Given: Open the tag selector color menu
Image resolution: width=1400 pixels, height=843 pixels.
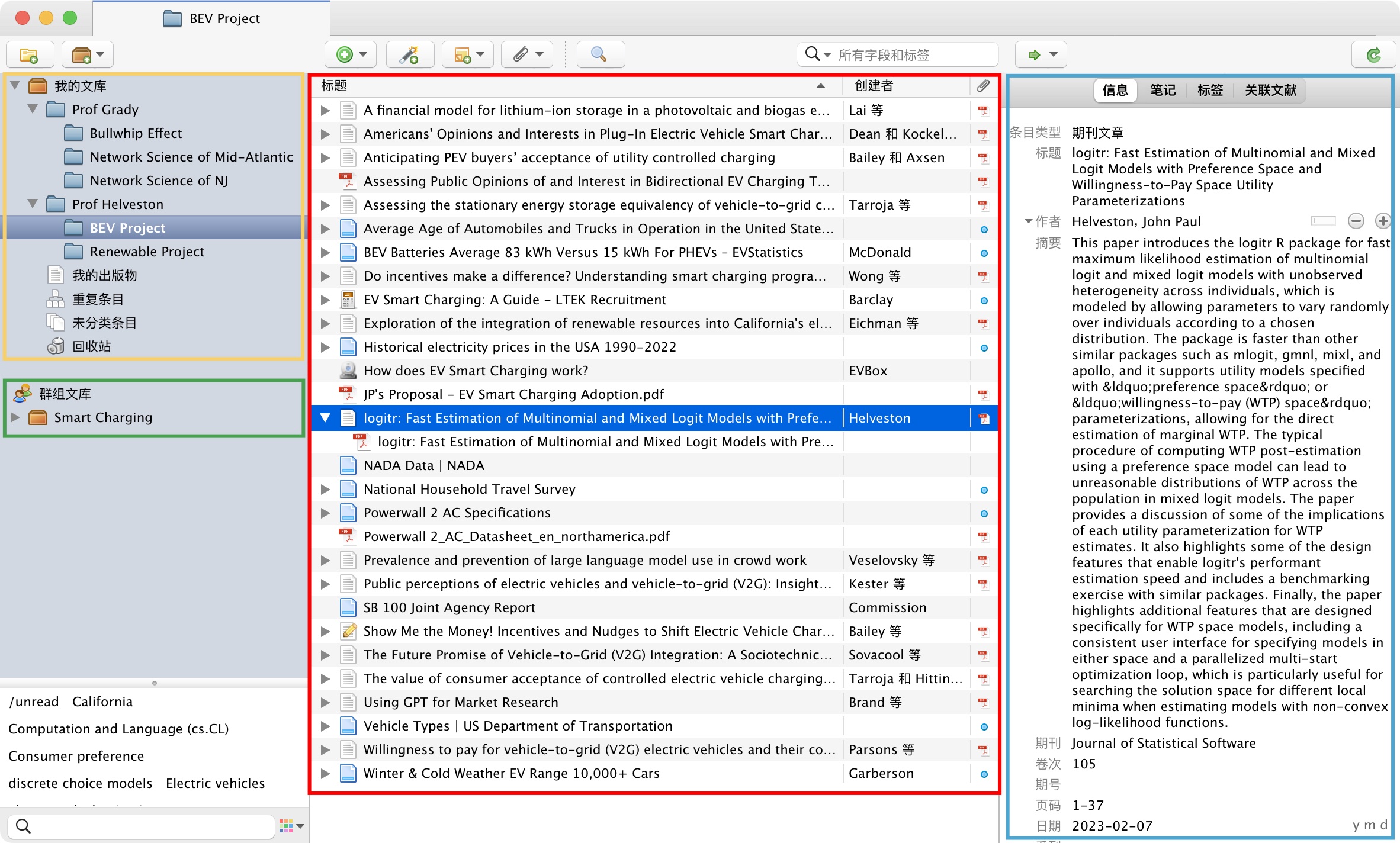Looking at the screenshot, I should (x=291, y=825).
